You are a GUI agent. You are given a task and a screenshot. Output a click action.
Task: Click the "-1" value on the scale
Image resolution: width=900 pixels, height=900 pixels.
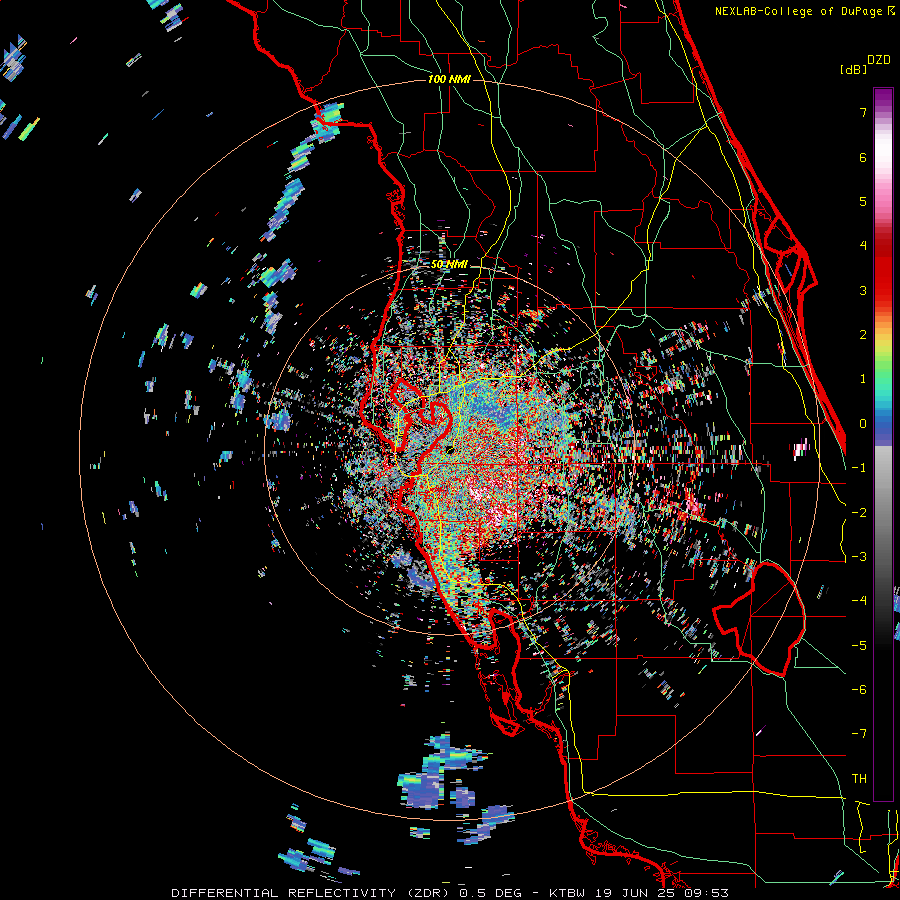(x=859, y=468)
